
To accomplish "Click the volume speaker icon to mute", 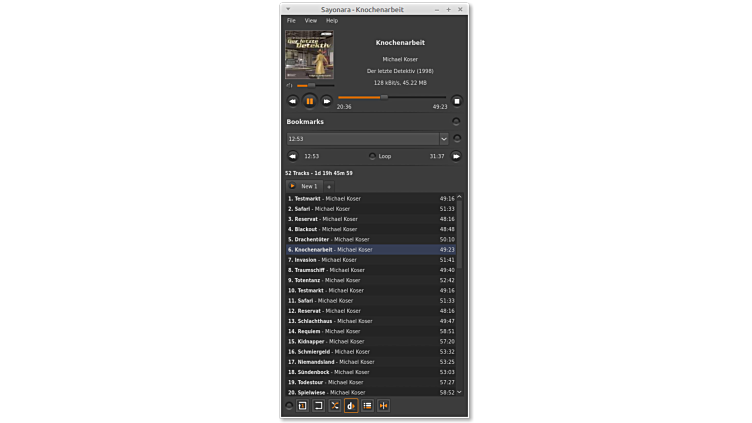I will point(289,86).
